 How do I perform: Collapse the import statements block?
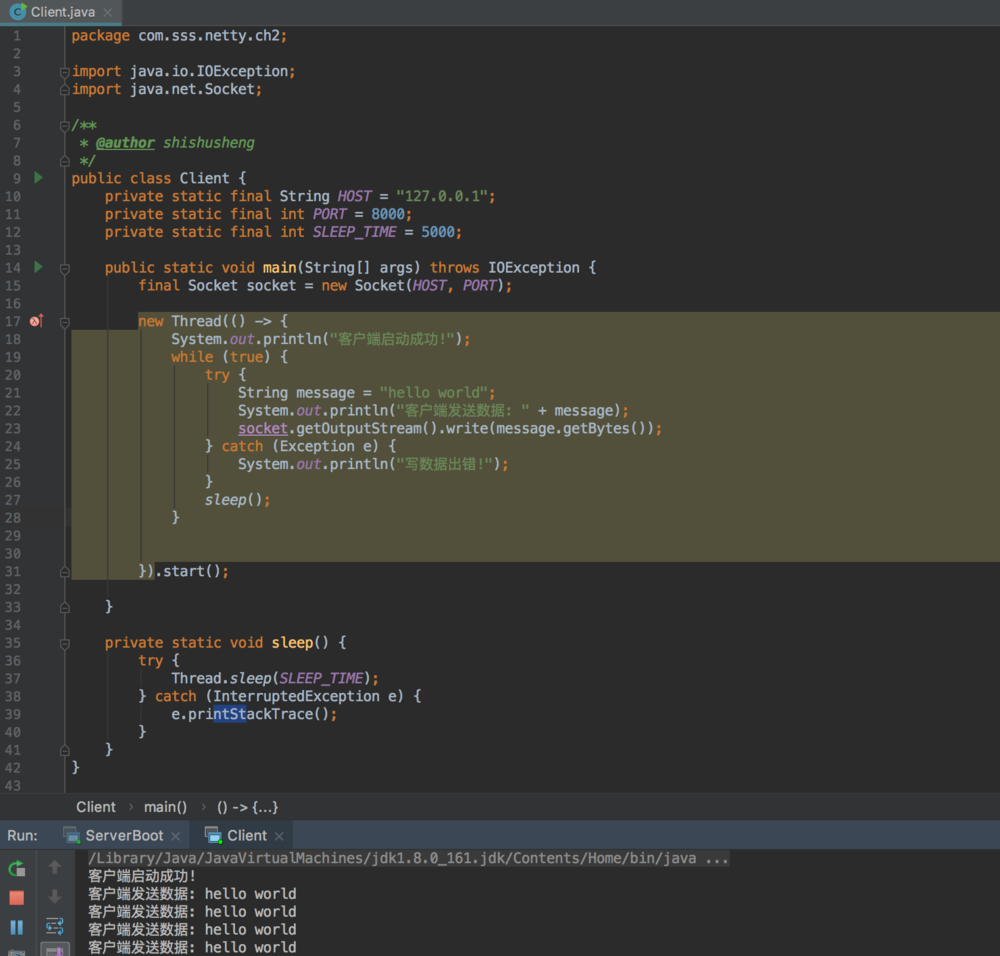tap(64, 72)
